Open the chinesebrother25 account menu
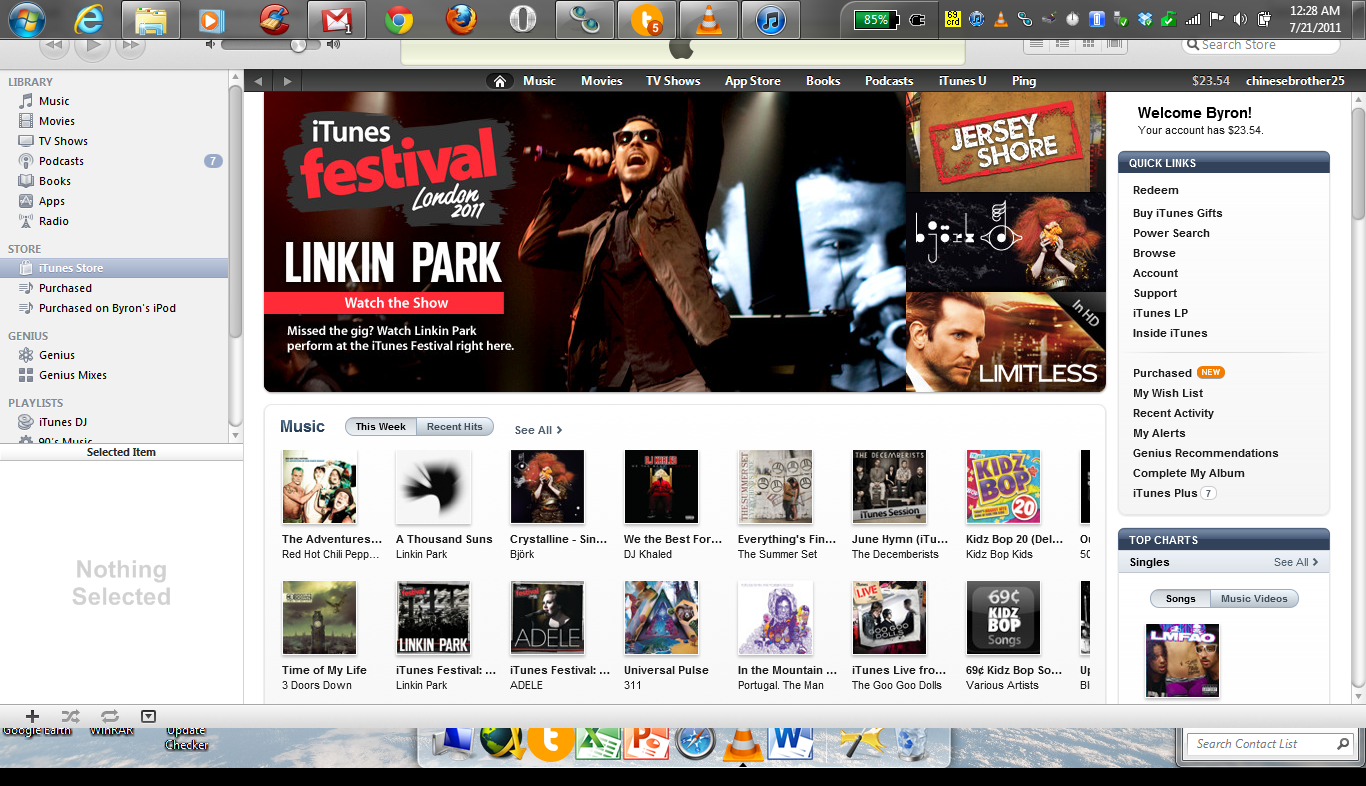1366x786 pixels. click(x=1295, y=81)
